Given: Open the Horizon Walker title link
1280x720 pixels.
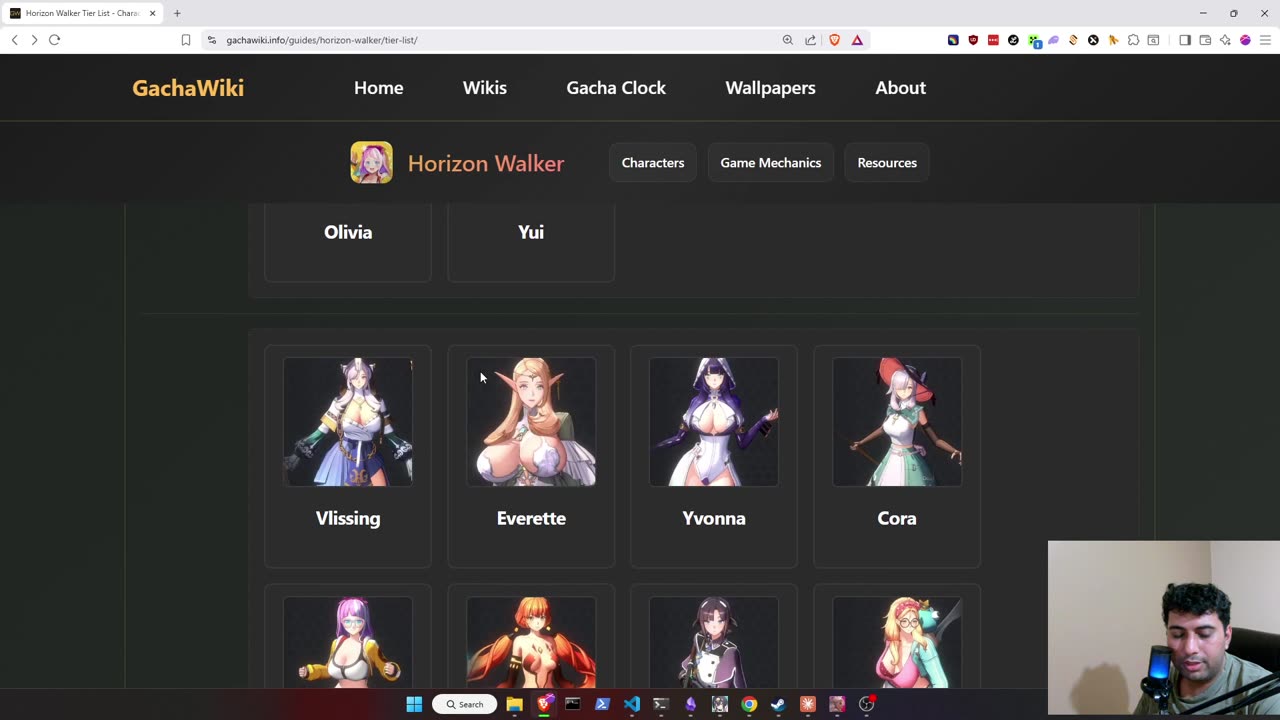Looking at the screenshot, I should (x=486, y=163).
